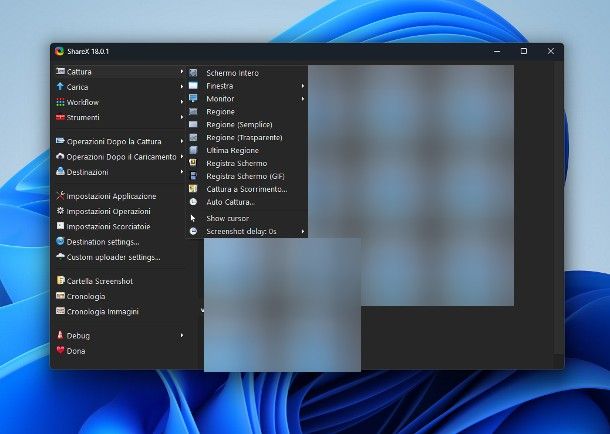Click the Impostazioni Applicazione tools icon

tap(60, 196)
